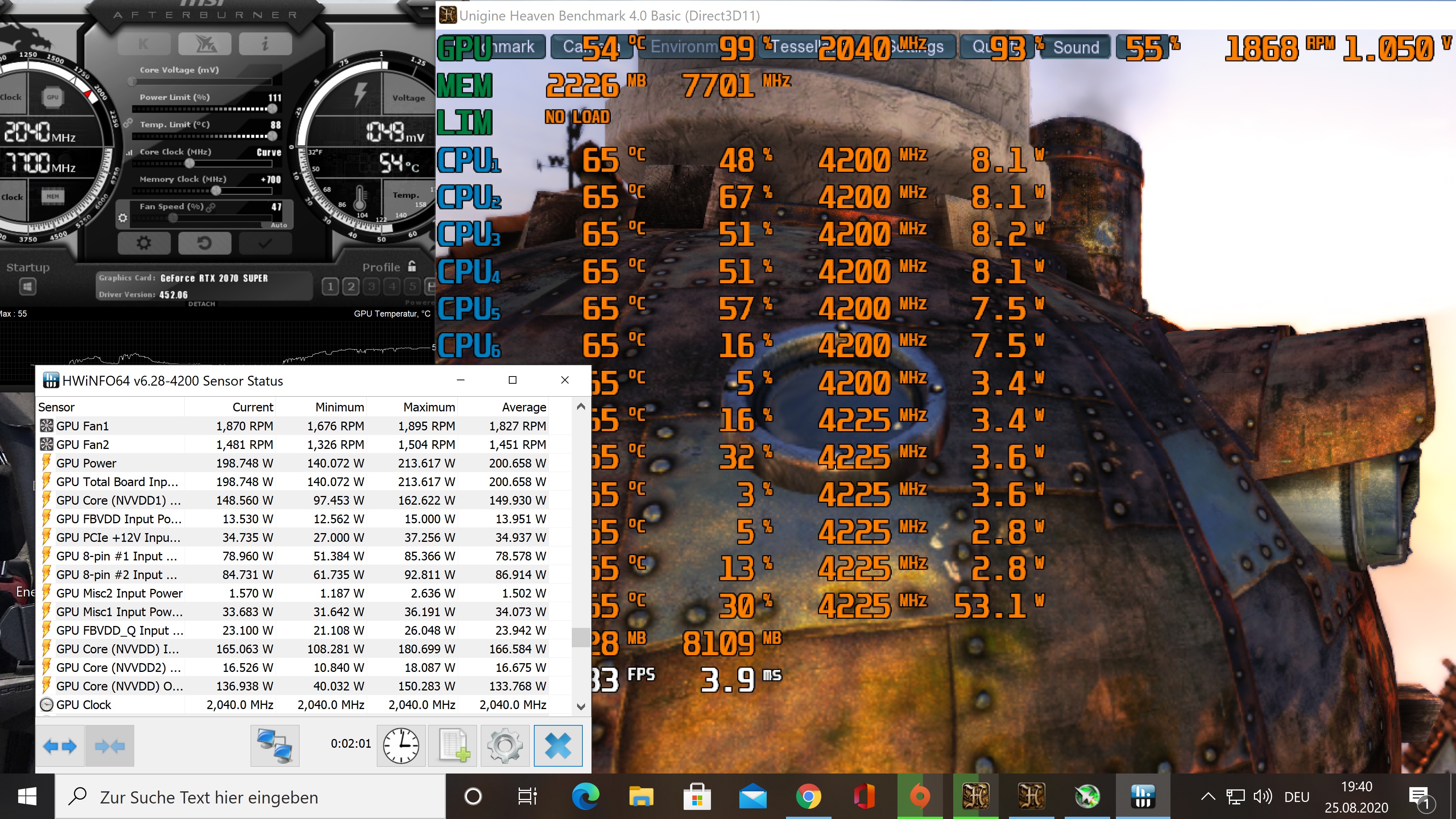This screenshot has width=1456, height=819.
Task: Select Afterburner profile slot 2
Action: (351, 287)
